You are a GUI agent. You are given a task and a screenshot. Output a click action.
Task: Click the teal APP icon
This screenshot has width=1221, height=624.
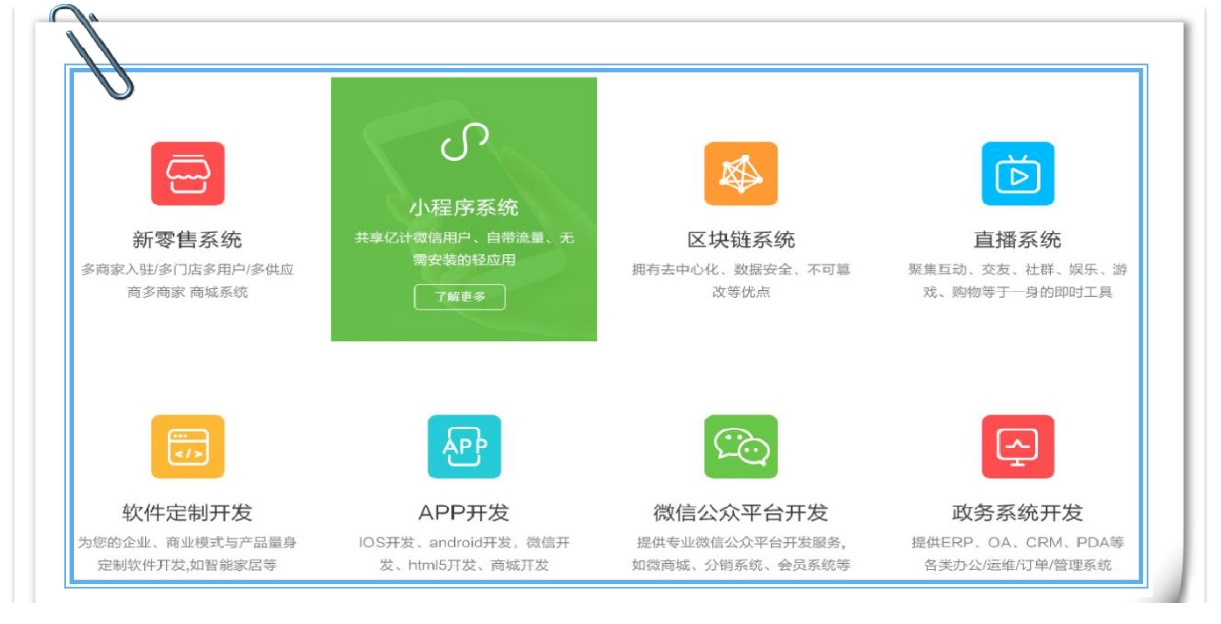464,447
